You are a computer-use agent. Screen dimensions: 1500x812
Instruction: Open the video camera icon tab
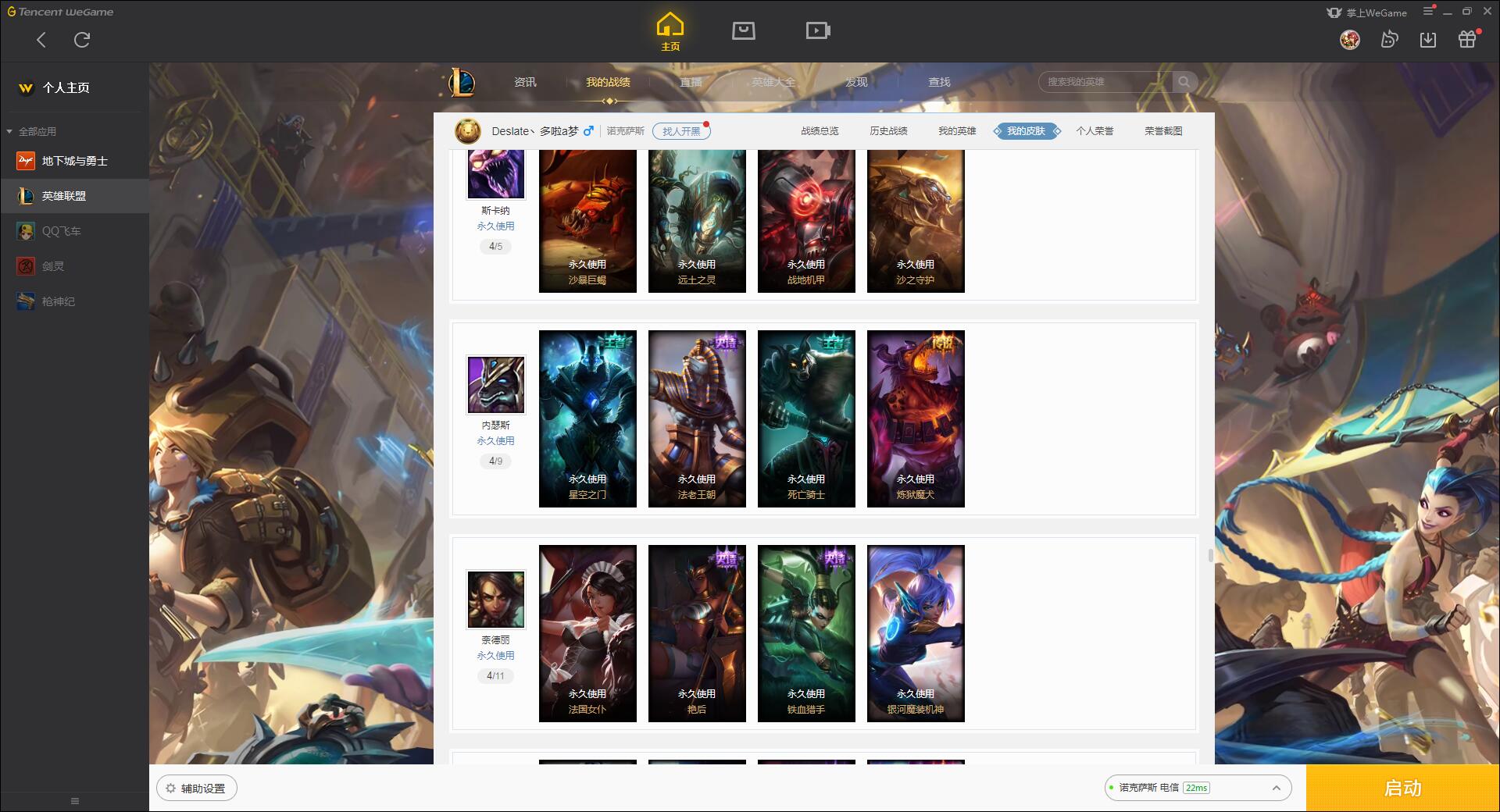click(818, 31)
